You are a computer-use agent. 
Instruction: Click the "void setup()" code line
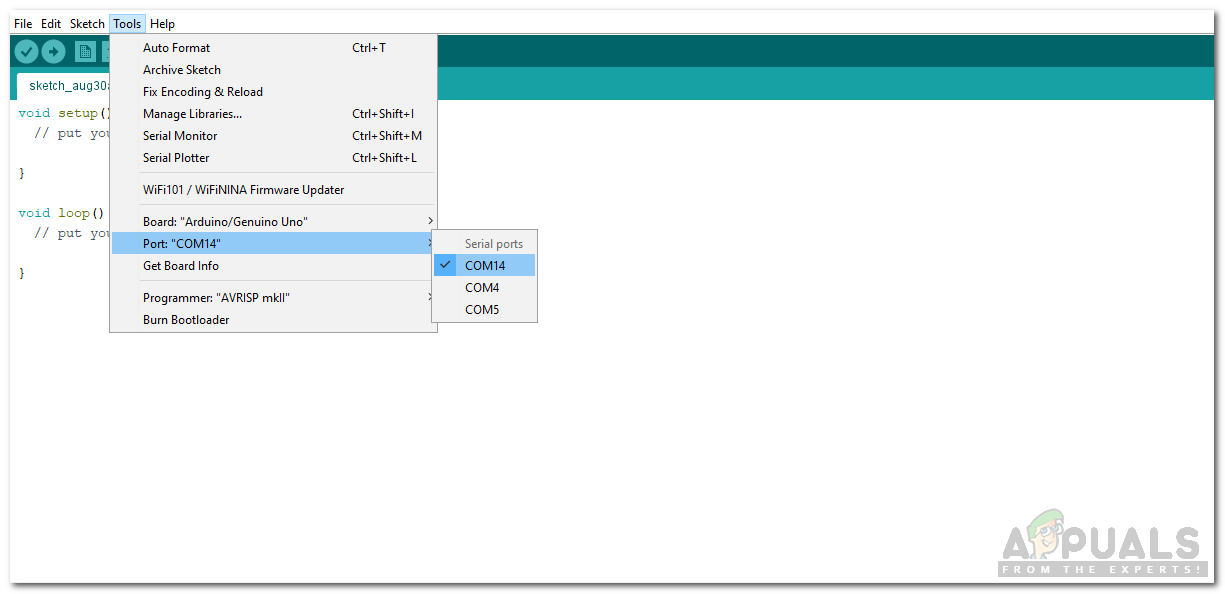tap(64, 113)
